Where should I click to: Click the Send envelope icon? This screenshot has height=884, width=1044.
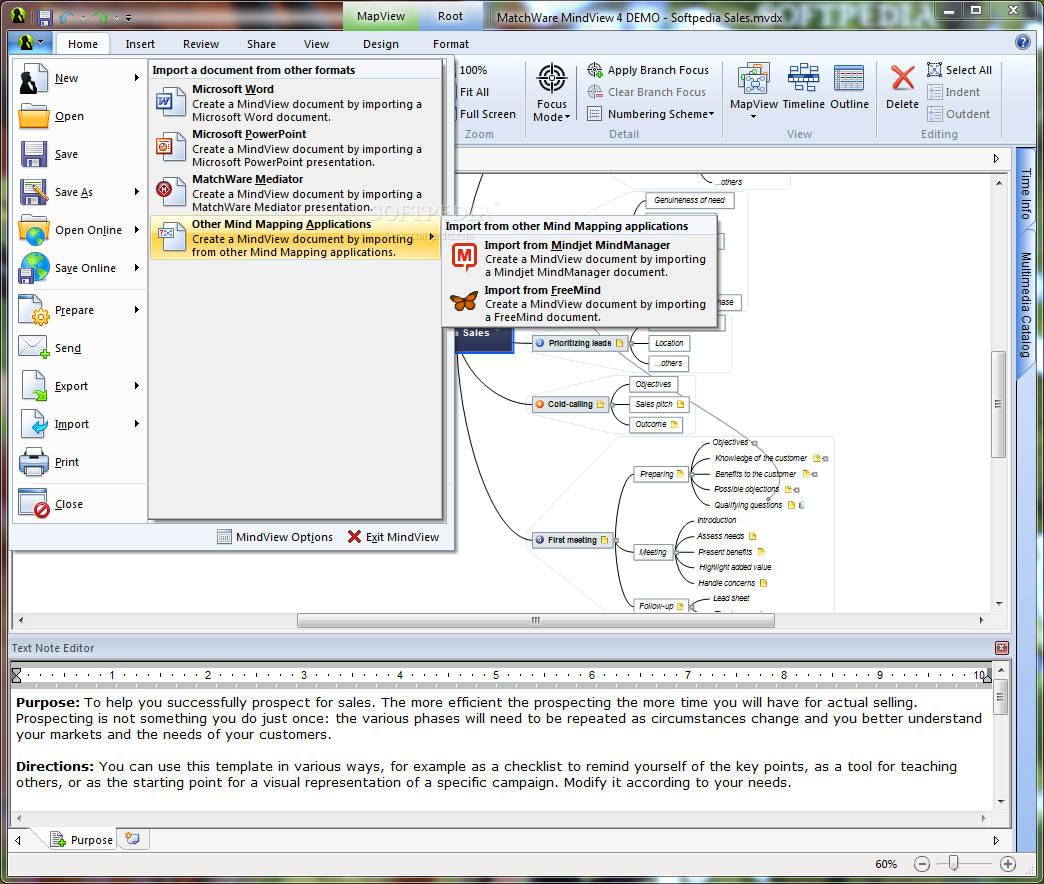(33, 348)
